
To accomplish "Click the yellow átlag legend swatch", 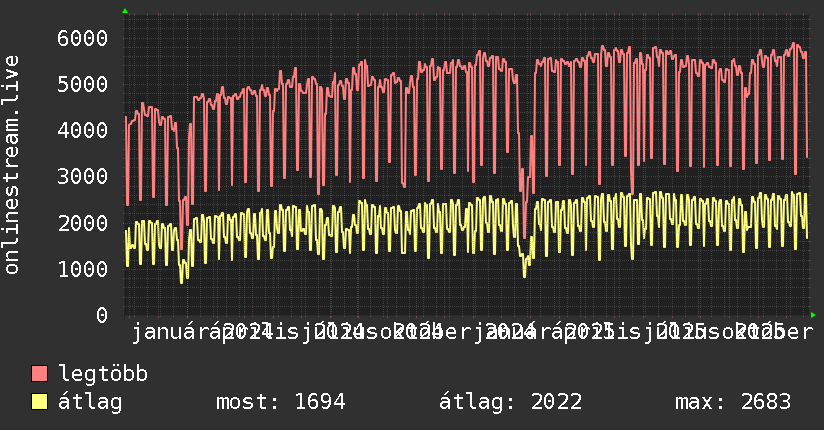I will pos(40,402).
